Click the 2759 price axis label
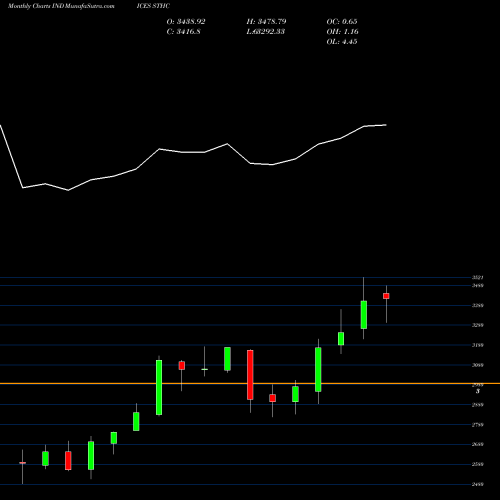This screenshot has width=500, height=500. click(478, 425)
